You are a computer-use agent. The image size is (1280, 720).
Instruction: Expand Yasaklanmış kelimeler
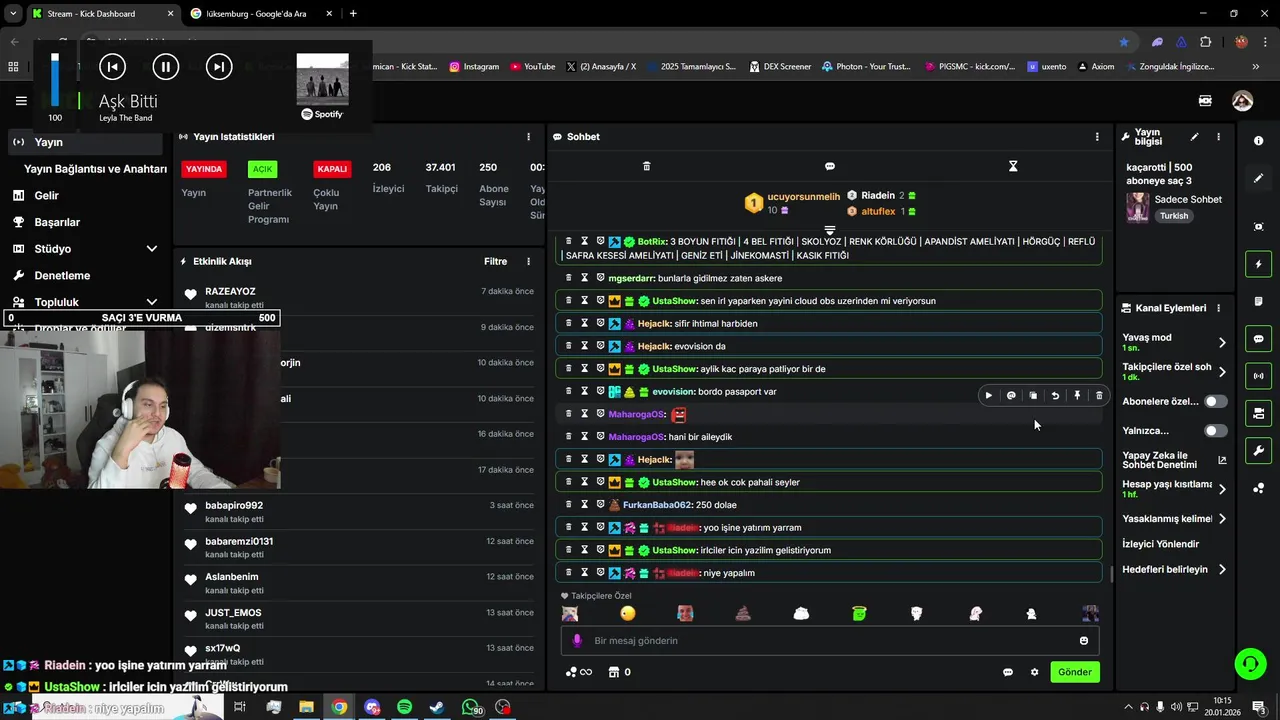tap(1222, 519)
